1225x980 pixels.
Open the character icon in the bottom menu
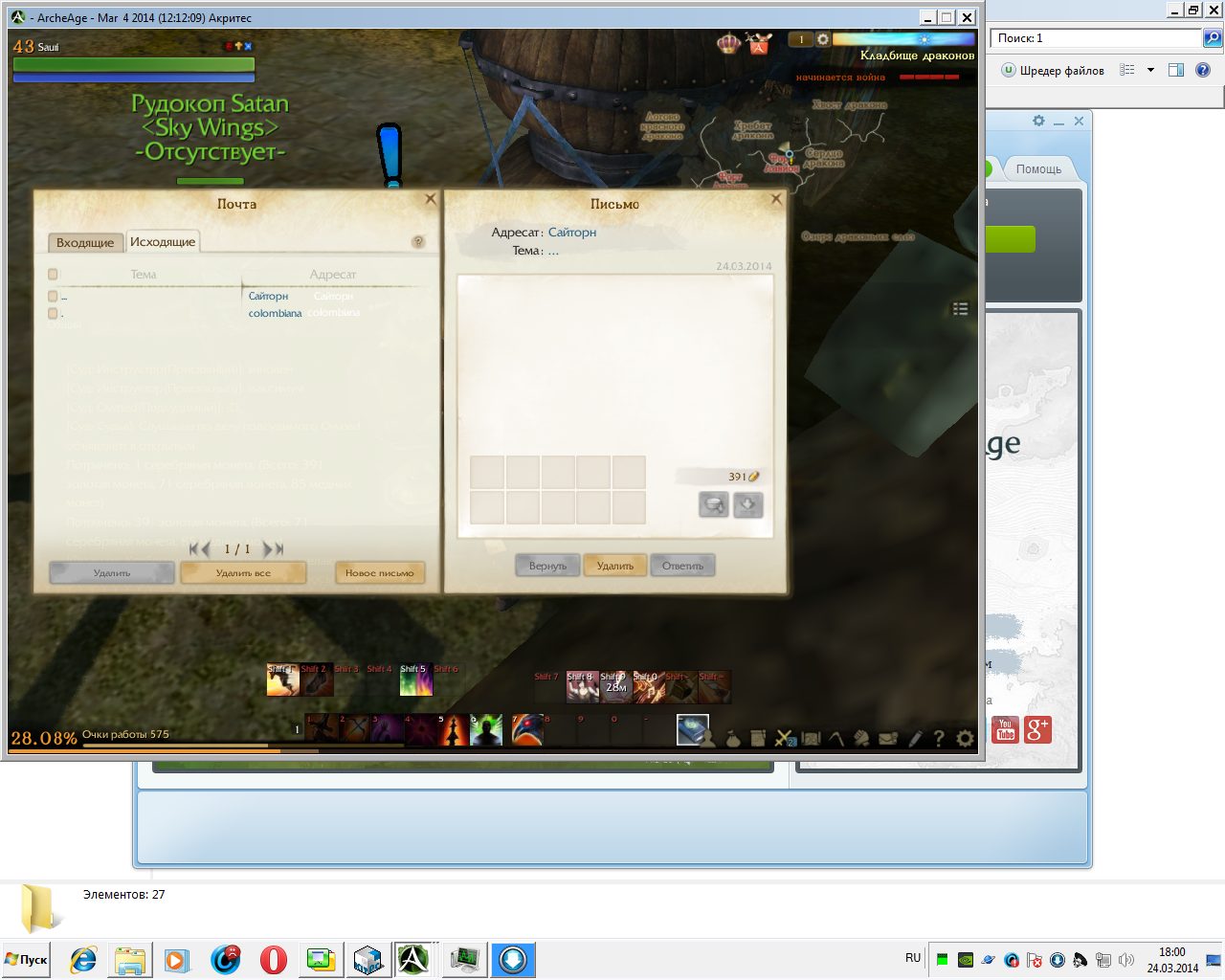708,739
